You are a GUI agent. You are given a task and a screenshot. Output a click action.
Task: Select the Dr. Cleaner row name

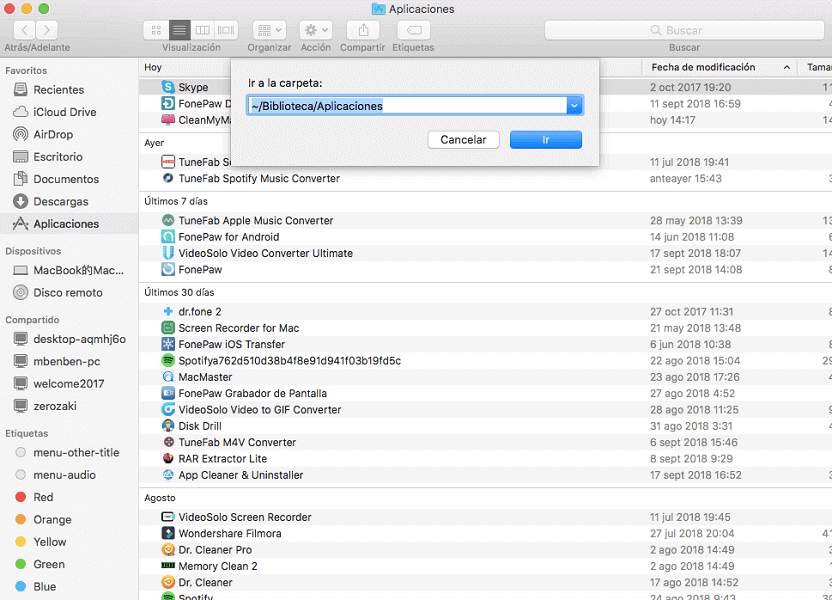point(205,582)
